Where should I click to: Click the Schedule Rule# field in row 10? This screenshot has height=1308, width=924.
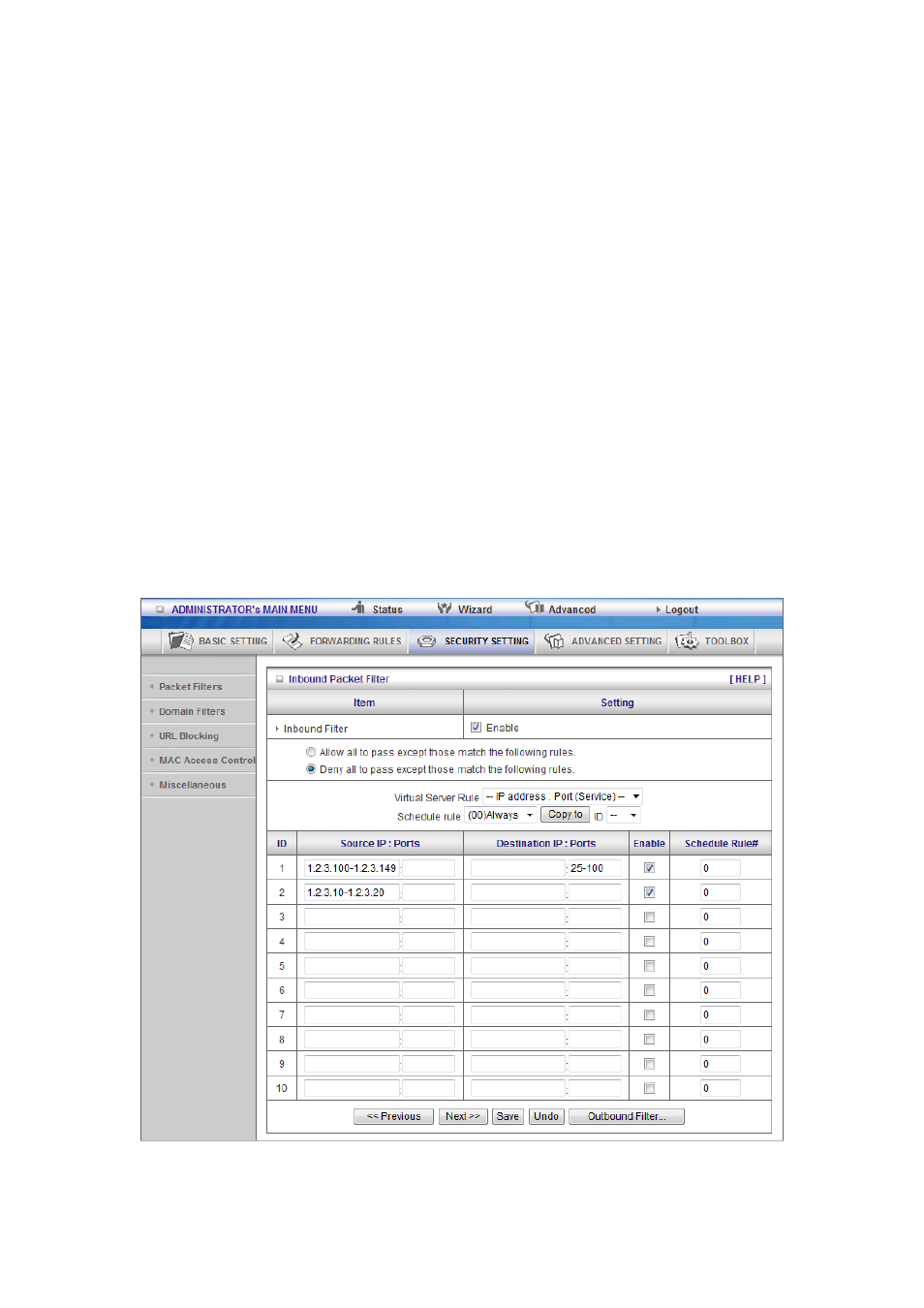point(720,1088)
